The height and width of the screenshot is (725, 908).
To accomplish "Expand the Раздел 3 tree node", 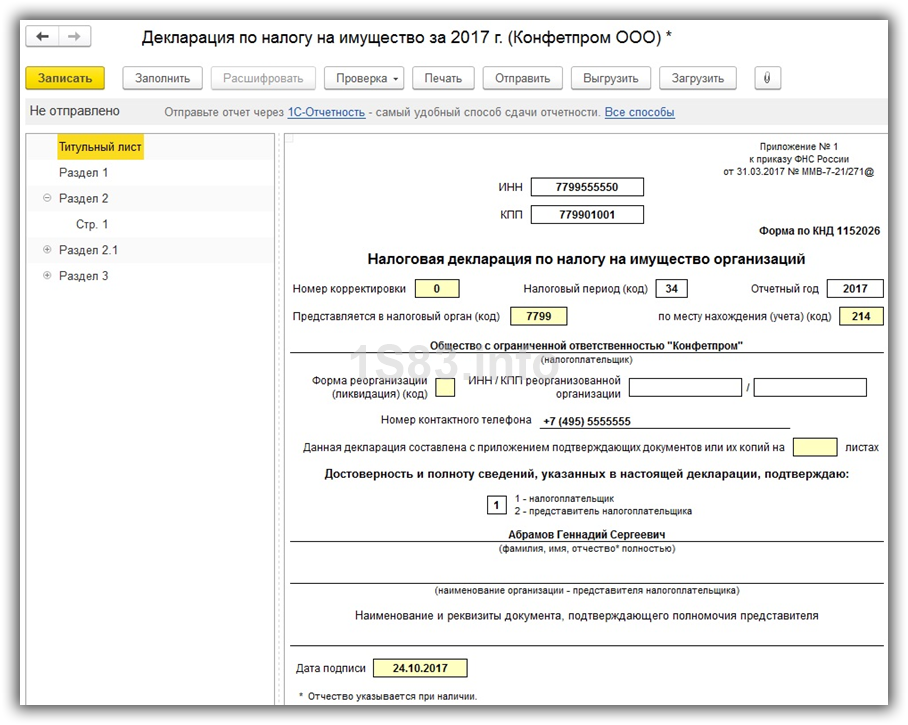I will click(x=47, y=276).
